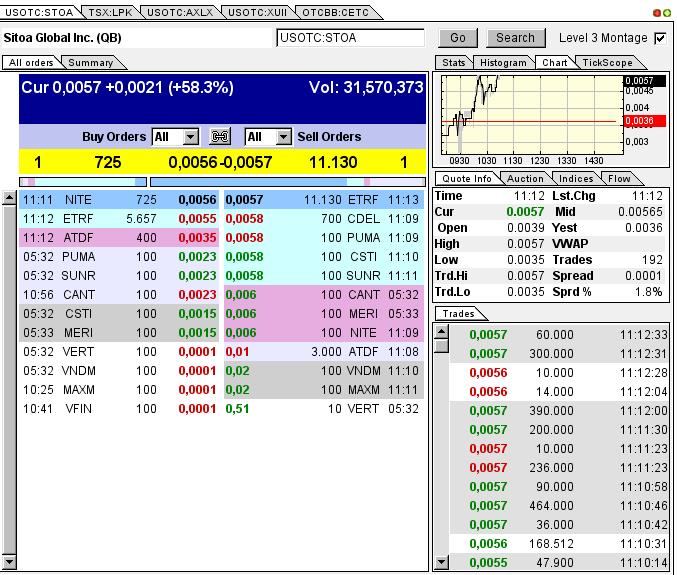Click the Sitoa Global Inc. (QB) title
This screenshot has width=677, height=575.
(63, 38)
